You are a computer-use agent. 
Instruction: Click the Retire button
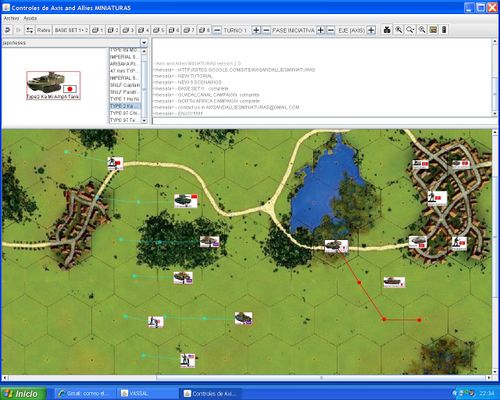click(44, 30)
